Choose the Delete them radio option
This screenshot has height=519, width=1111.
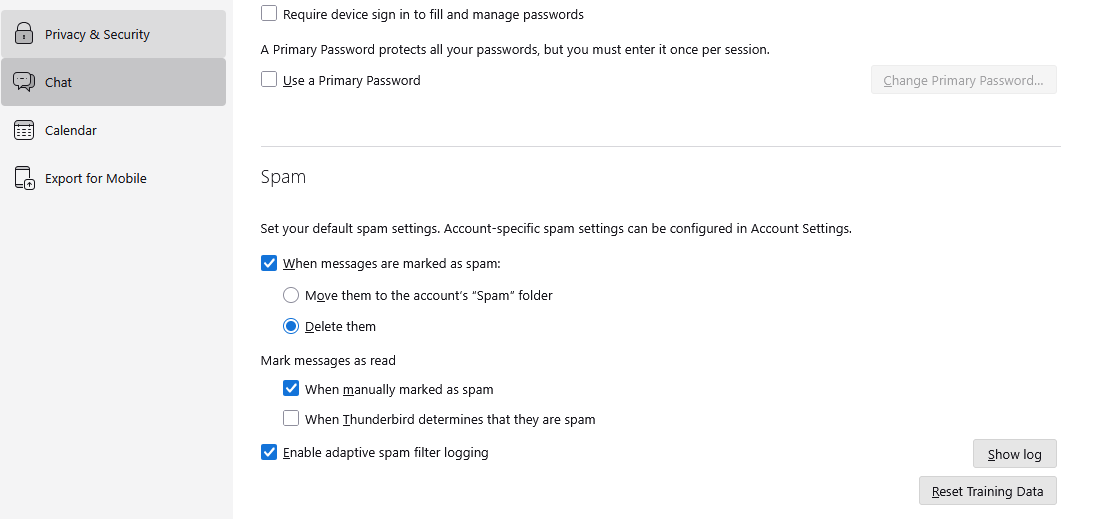(x=291, y=326)
